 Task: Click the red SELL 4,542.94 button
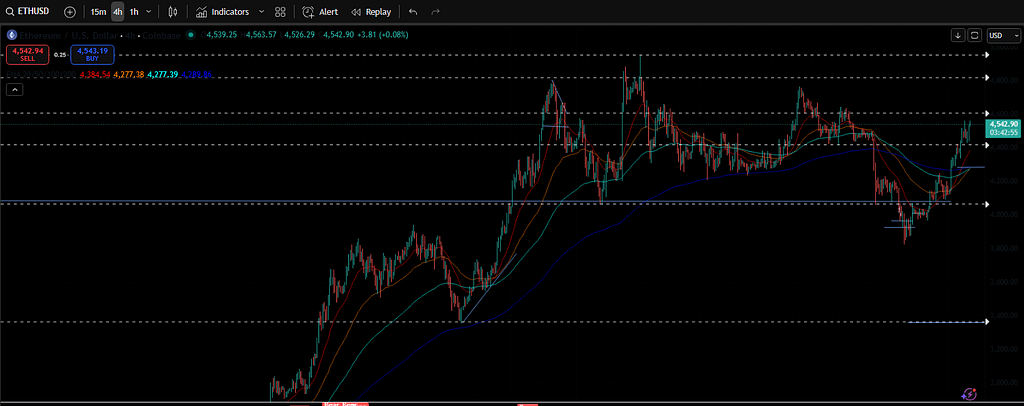point(25,53)
